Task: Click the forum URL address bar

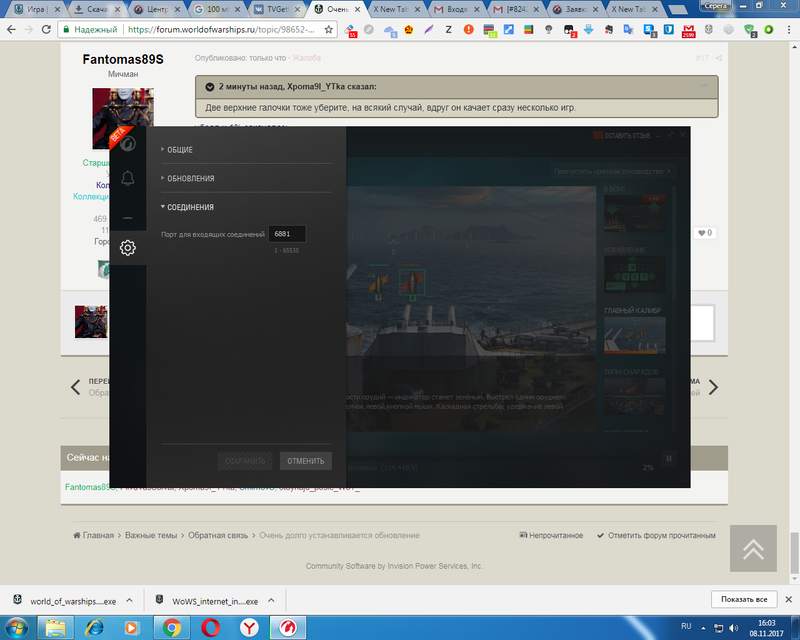Action: pyautogui.click(x=221, y=30)
